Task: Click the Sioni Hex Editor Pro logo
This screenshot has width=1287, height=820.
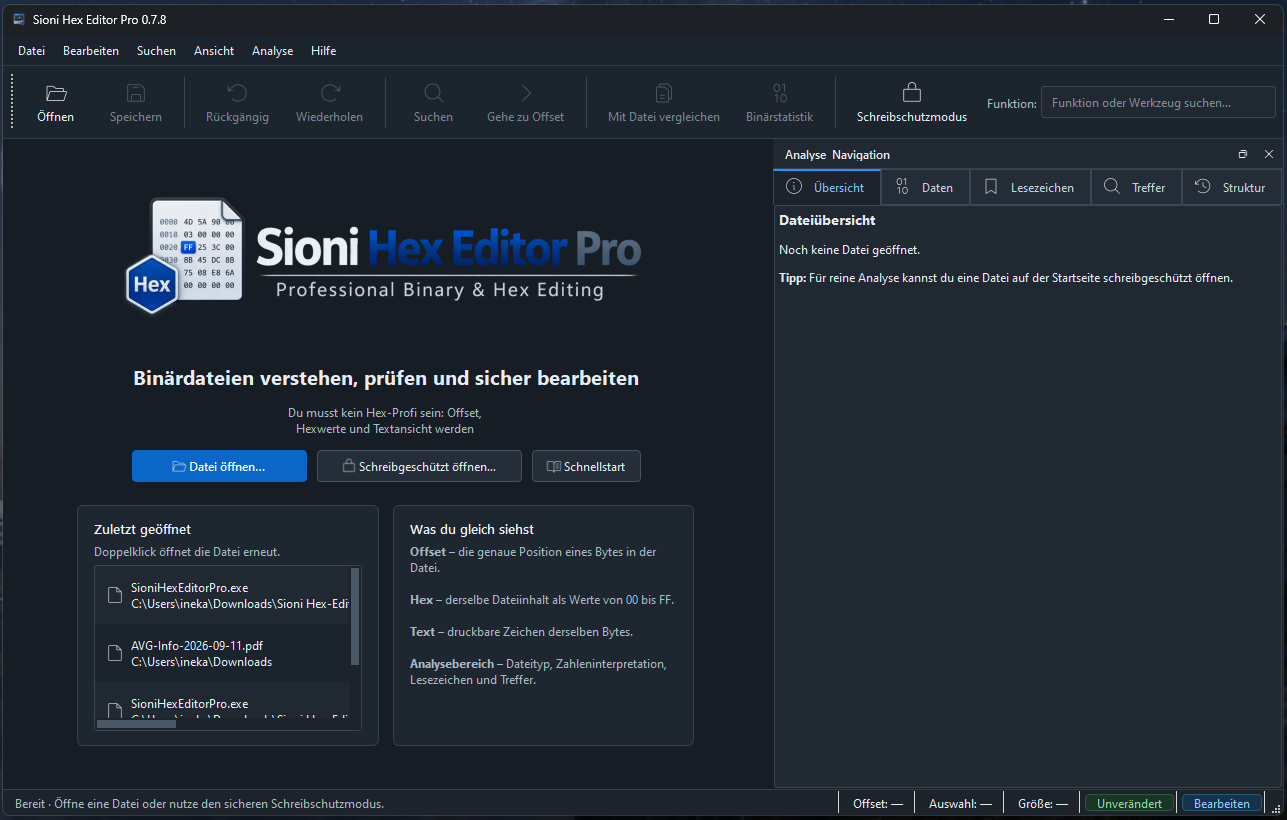Action: pos(383,256)
